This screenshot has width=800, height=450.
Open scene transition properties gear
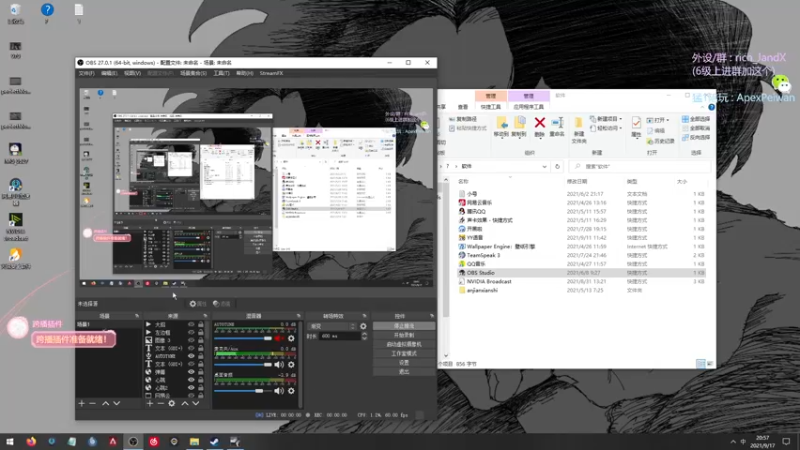pos(363,326)
